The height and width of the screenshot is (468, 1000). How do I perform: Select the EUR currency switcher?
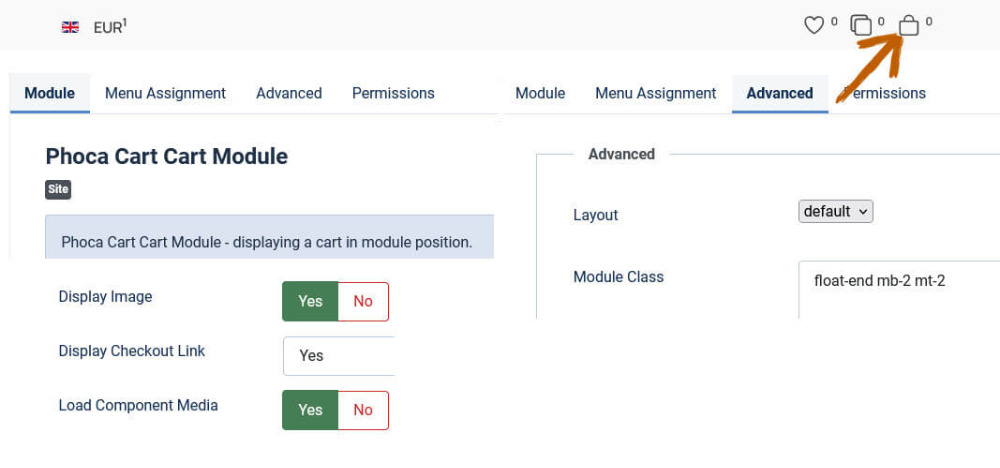tap(109, 27)
